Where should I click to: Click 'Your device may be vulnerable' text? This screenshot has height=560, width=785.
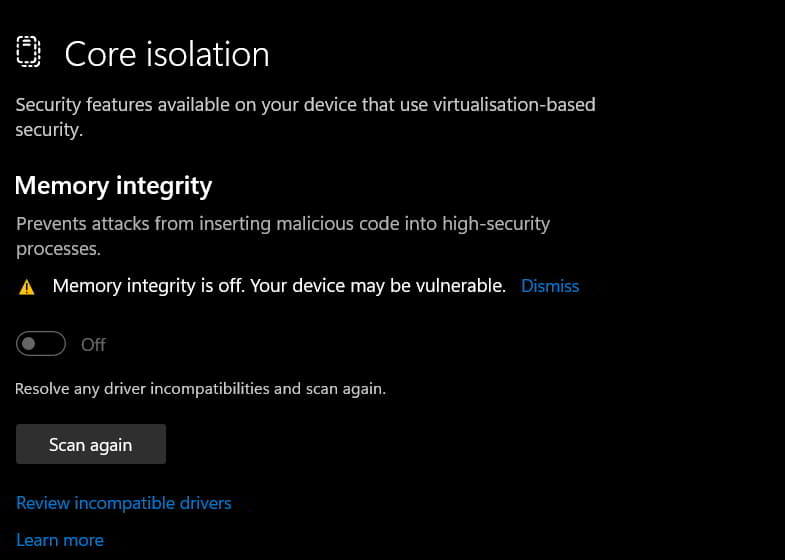[378, 286]
